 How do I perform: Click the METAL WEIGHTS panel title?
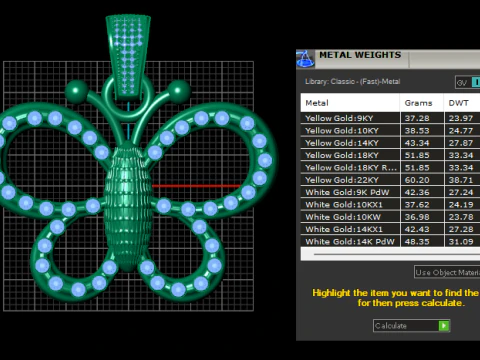pyautogui.click(x=360, y=55)
